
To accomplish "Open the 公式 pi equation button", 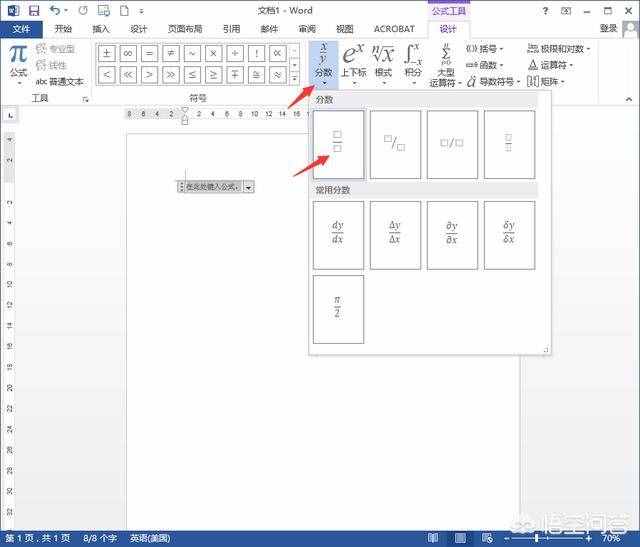I will pyautogui.click(x=18, y=64).
